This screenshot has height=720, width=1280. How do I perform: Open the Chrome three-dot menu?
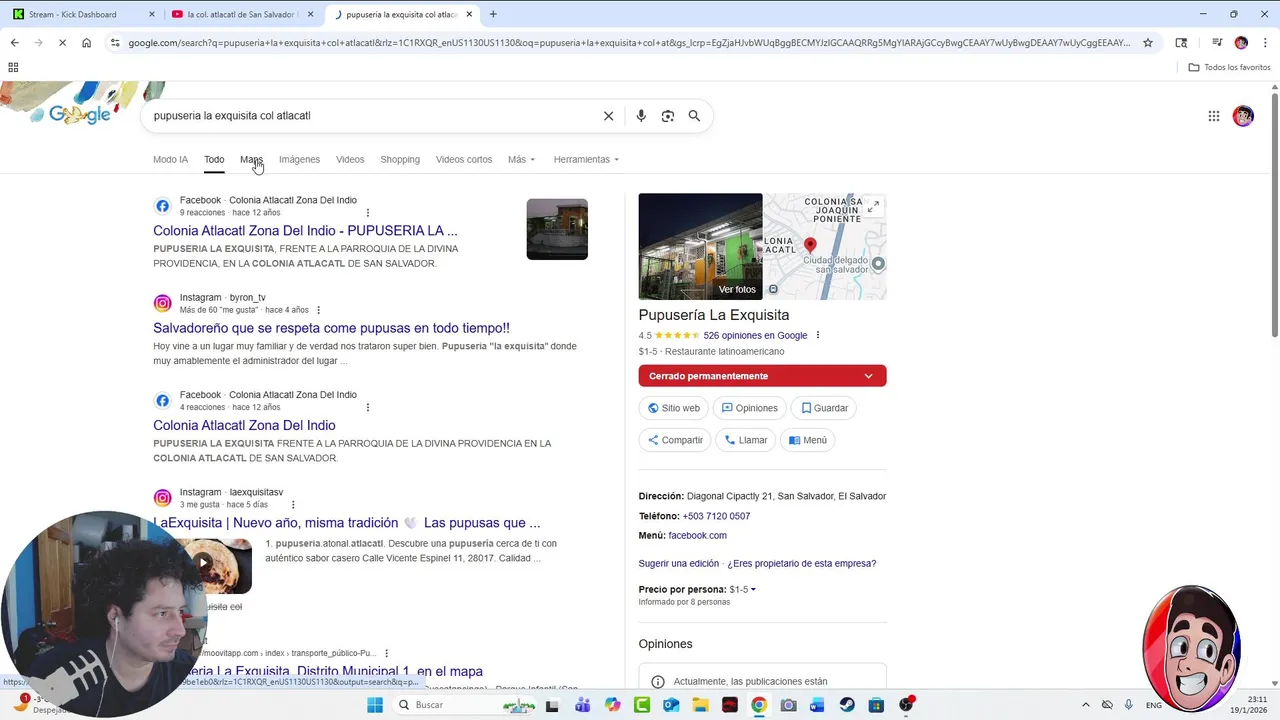tap(1264, 43)
